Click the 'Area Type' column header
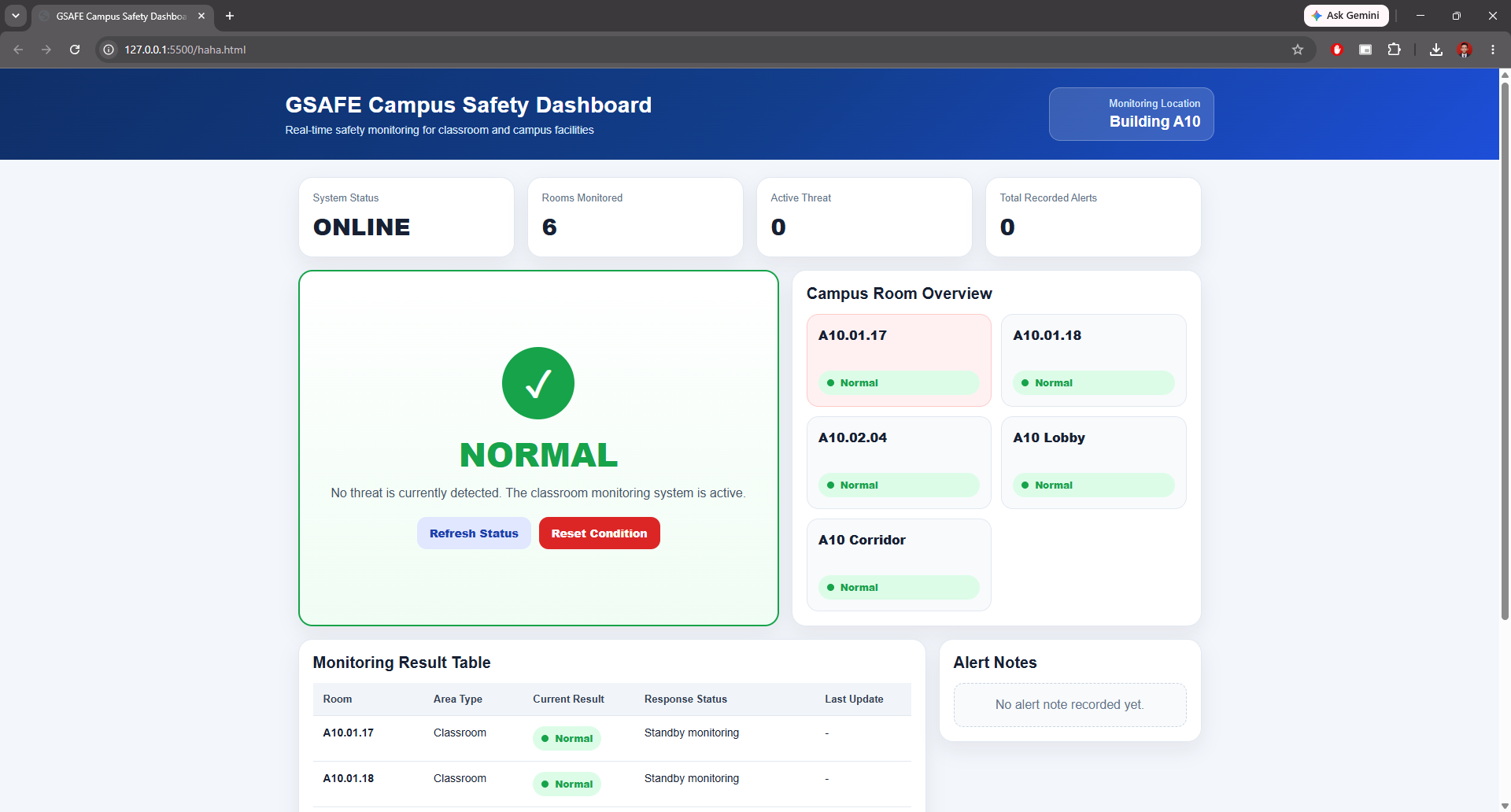Image resolution: width=1511 pixels, height=812 pixels. (x=458, y=699)
